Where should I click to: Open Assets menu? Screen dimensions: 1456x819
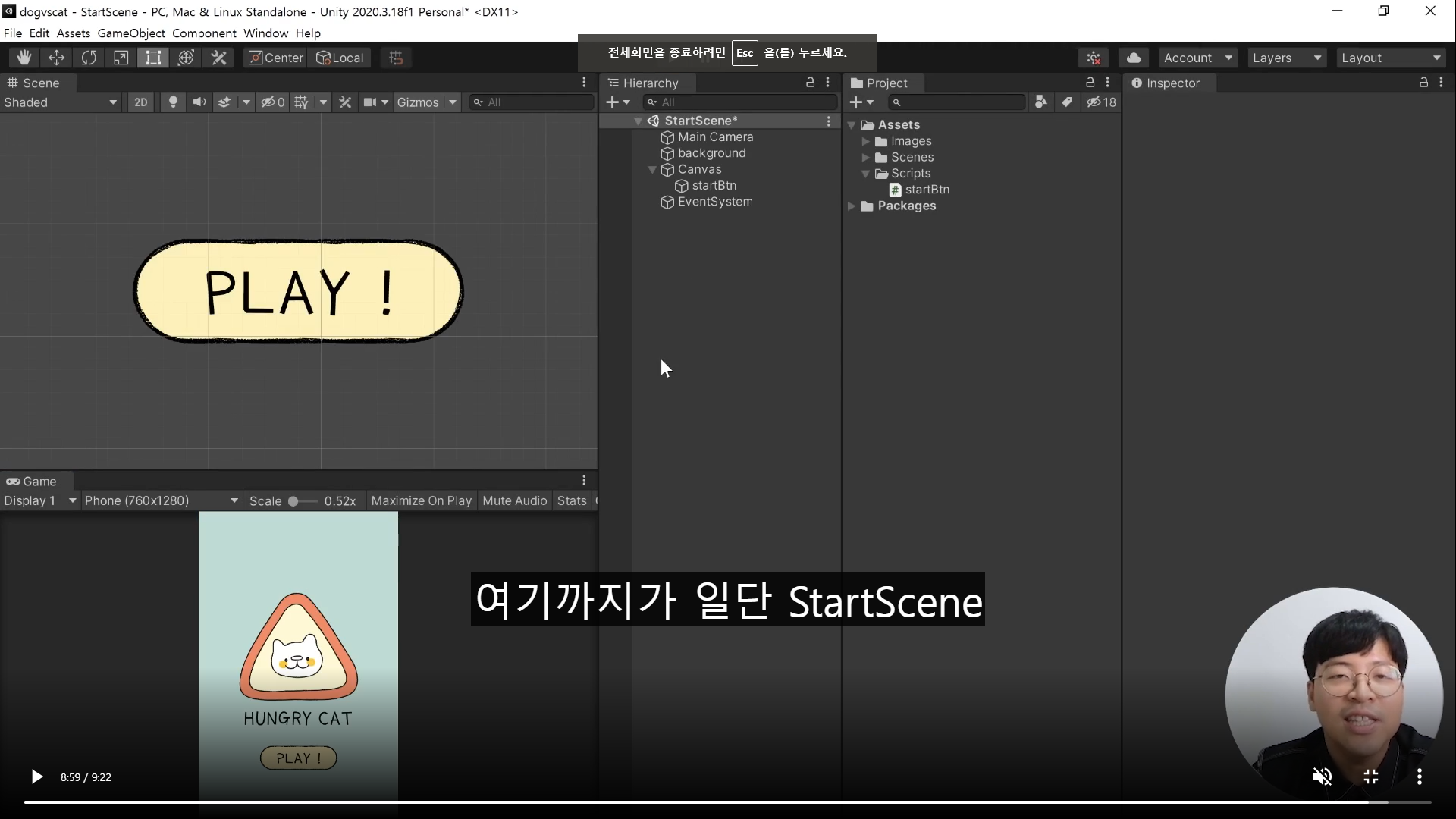point(74,33)
